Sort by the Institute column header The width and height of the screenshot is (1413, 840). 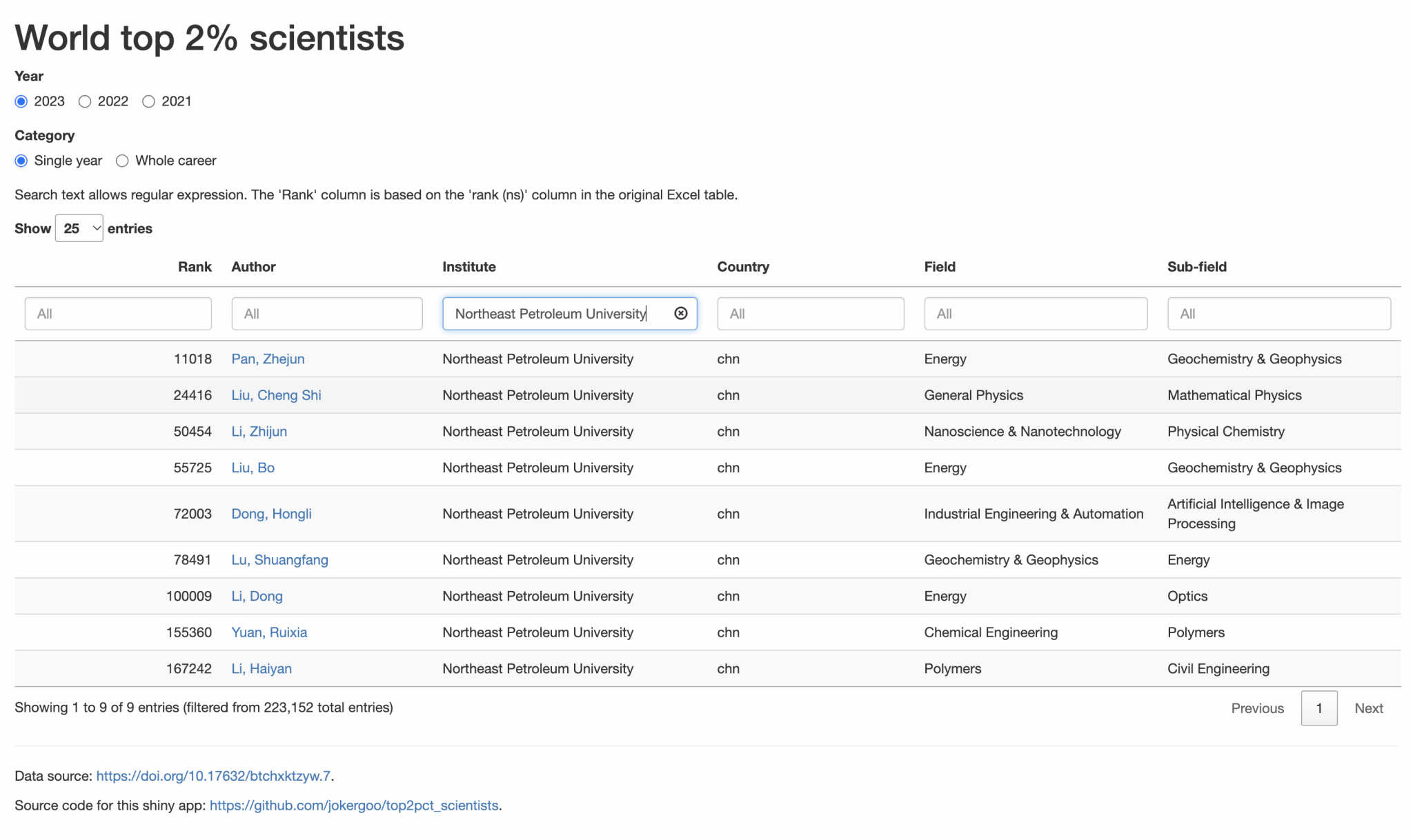(468, 267)
